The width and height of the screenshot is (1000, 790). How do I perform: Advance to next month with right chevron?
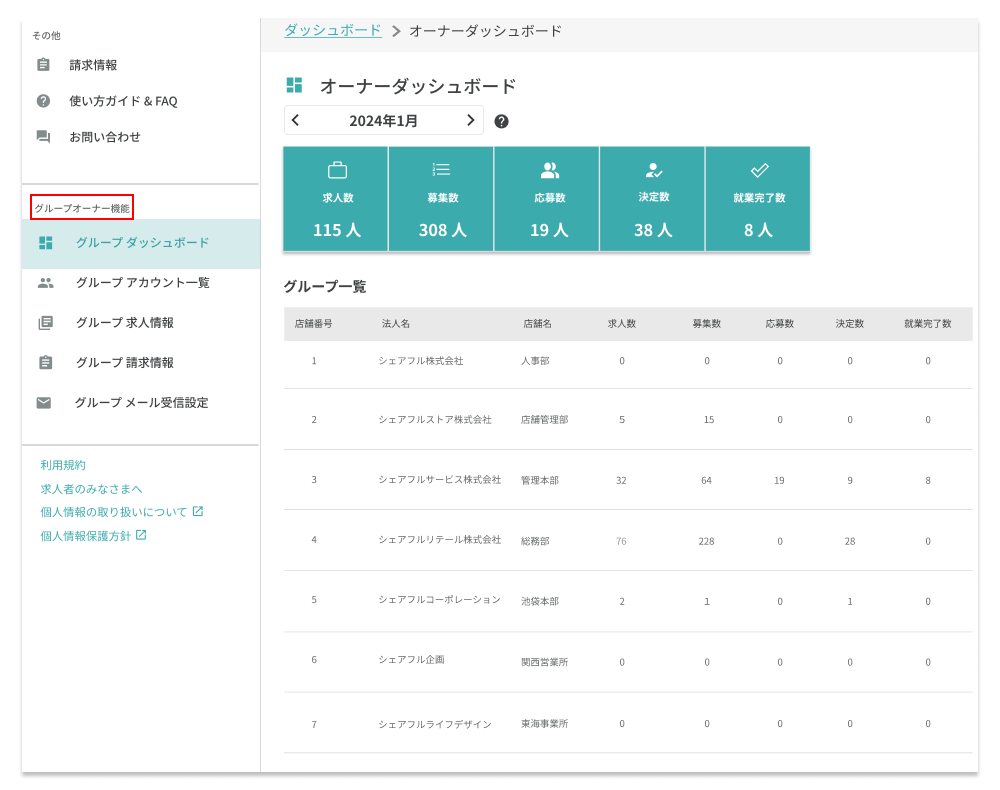[x=470, y=120]
